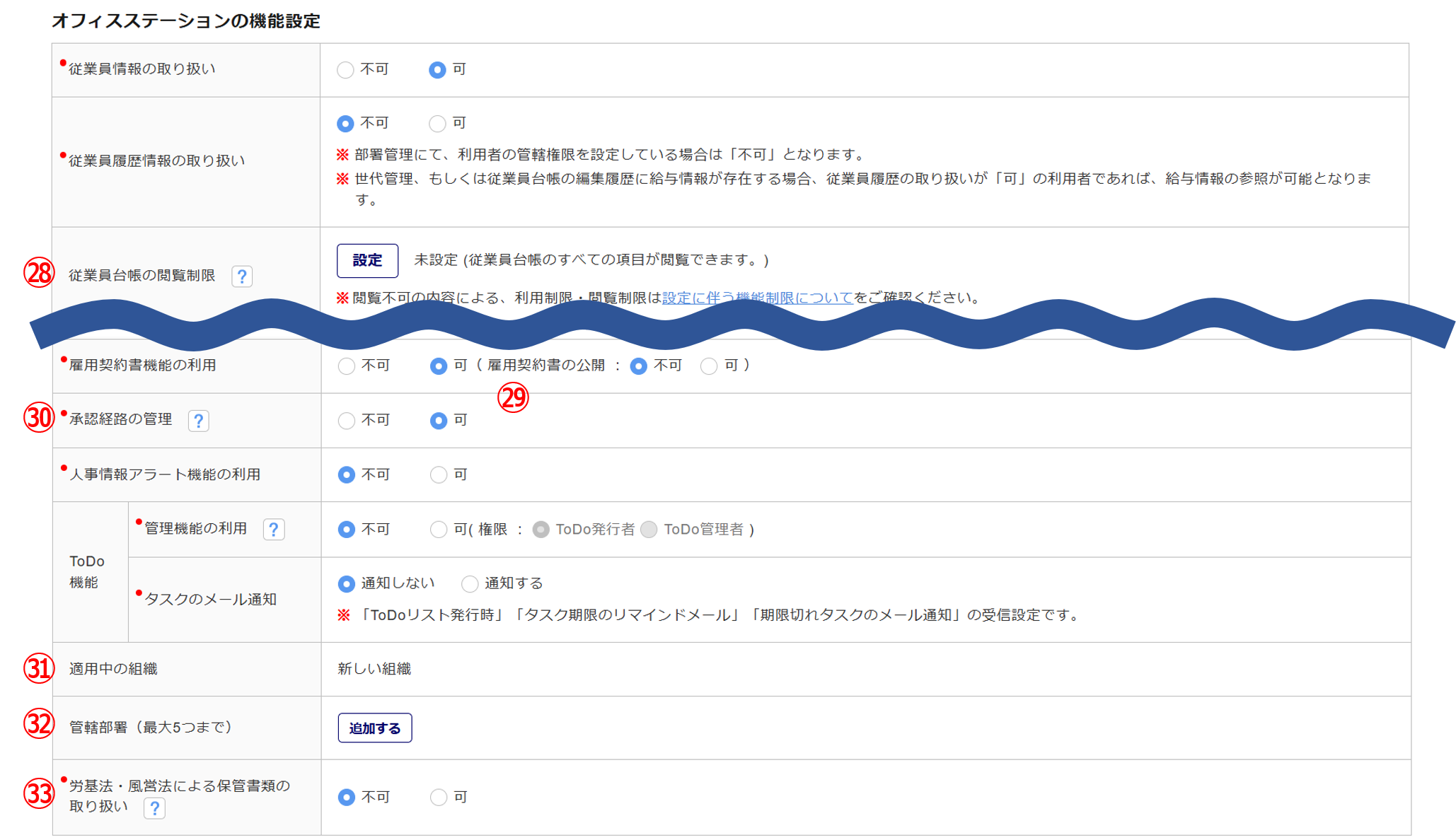Select 可 for 従業員履歴情報の取り扱い
Viewport: 1456px width, 840px height.
pyautogui.click(x=437, y=124)
